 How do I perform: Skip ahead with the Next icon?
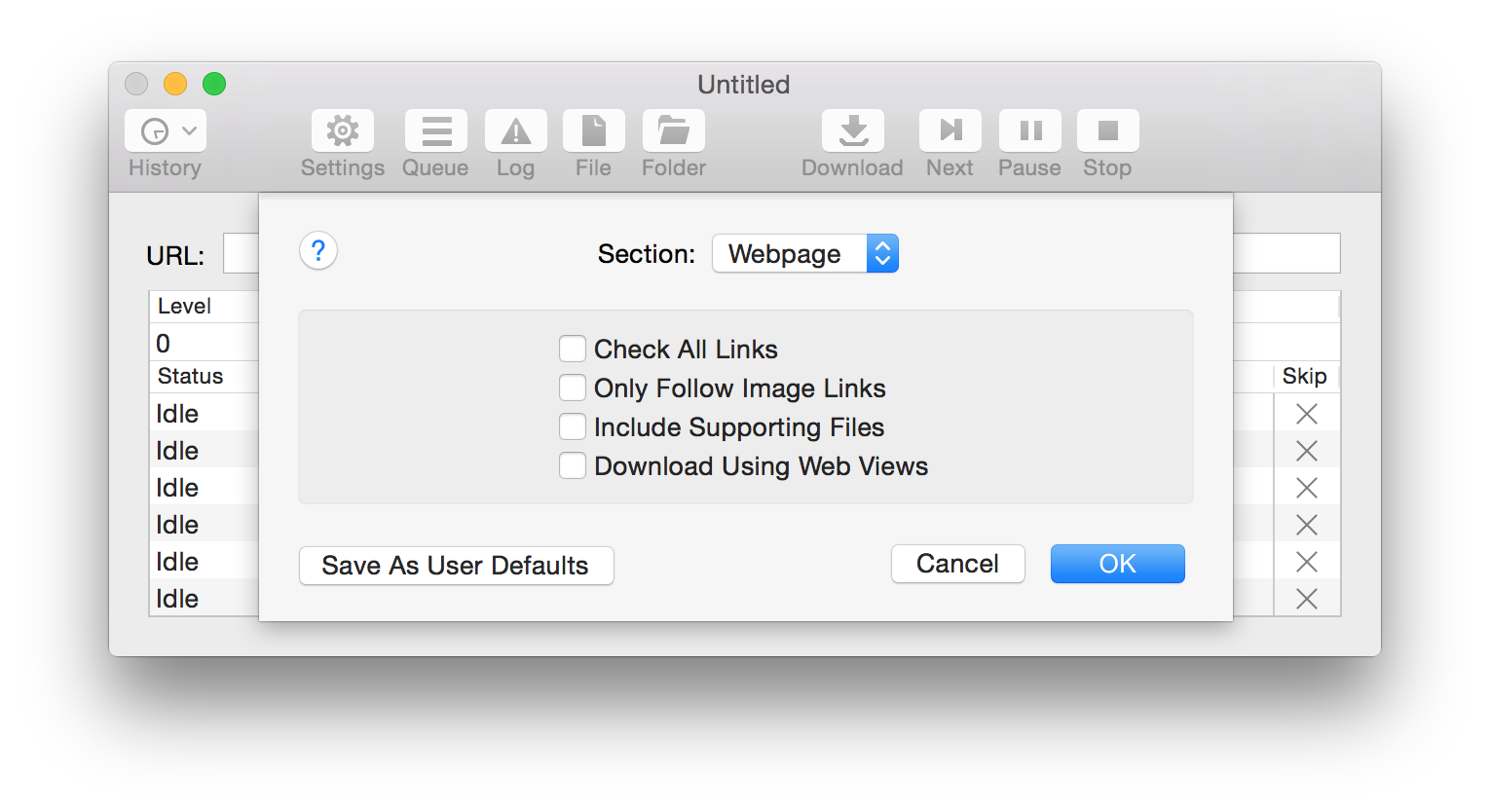[950, 131]
